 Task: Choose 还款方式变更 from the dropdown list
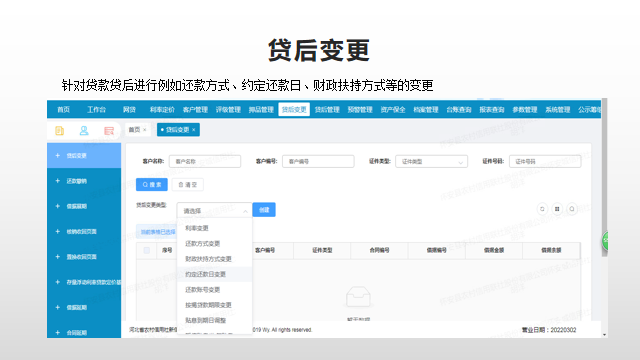point(215,244)
